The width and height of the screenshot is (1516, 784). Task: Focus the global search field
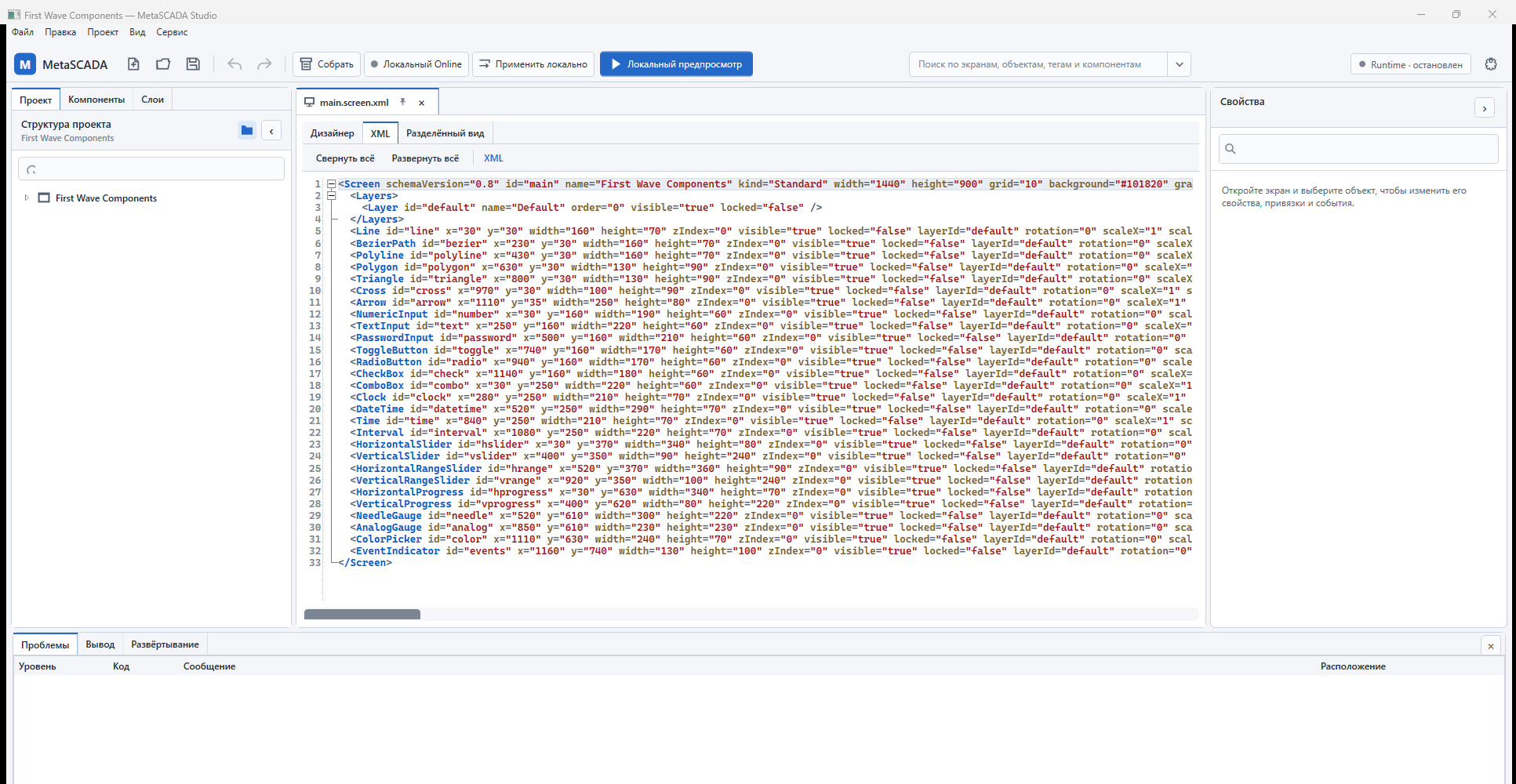click(1038, 64)
